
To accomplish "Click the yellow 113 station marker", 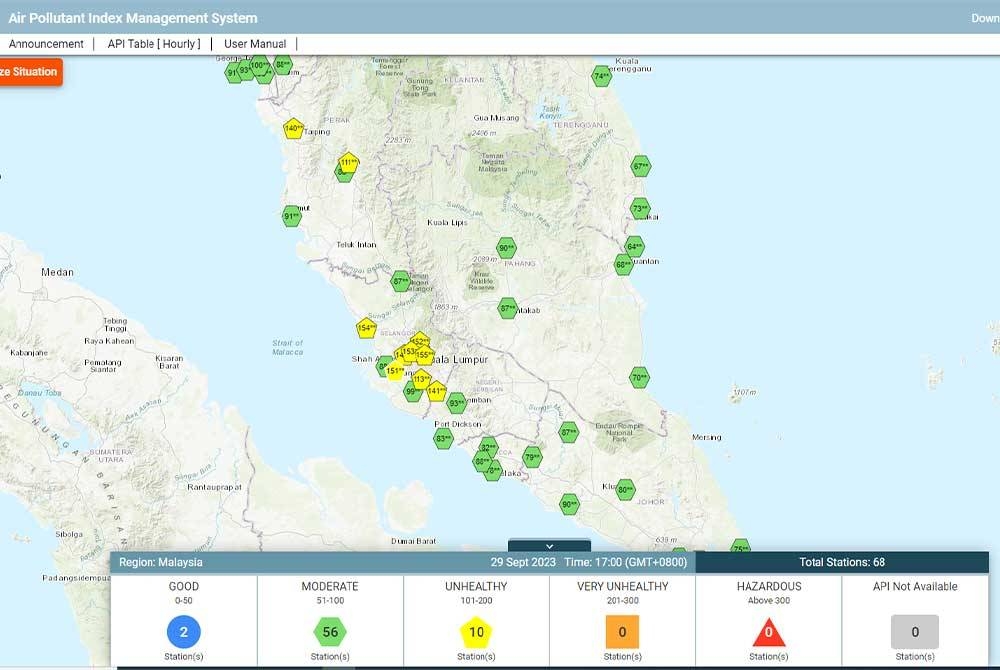I will coord(421,378).
